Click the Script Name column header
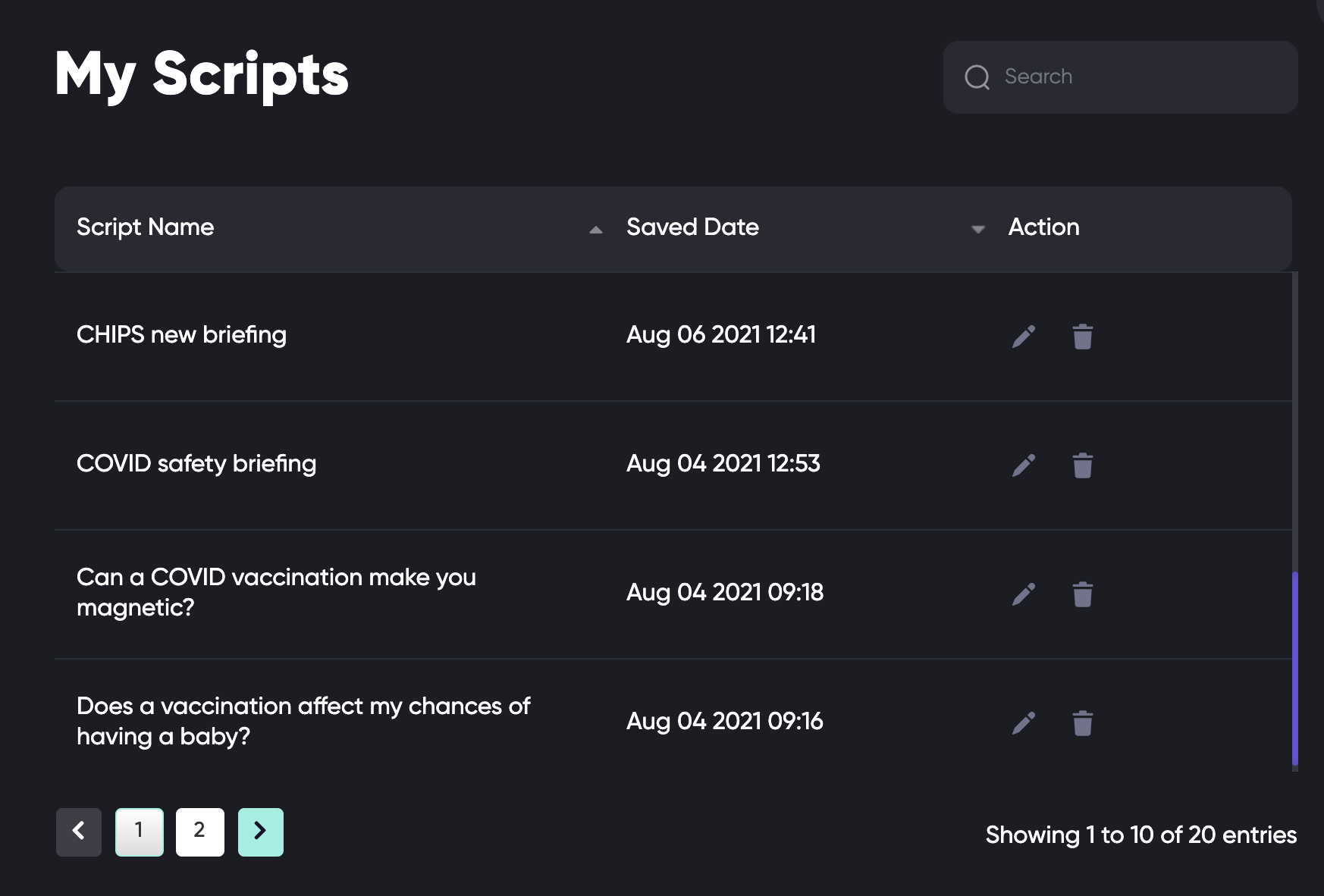Screen dimensions: 1324x896 [x=146, y=227]
